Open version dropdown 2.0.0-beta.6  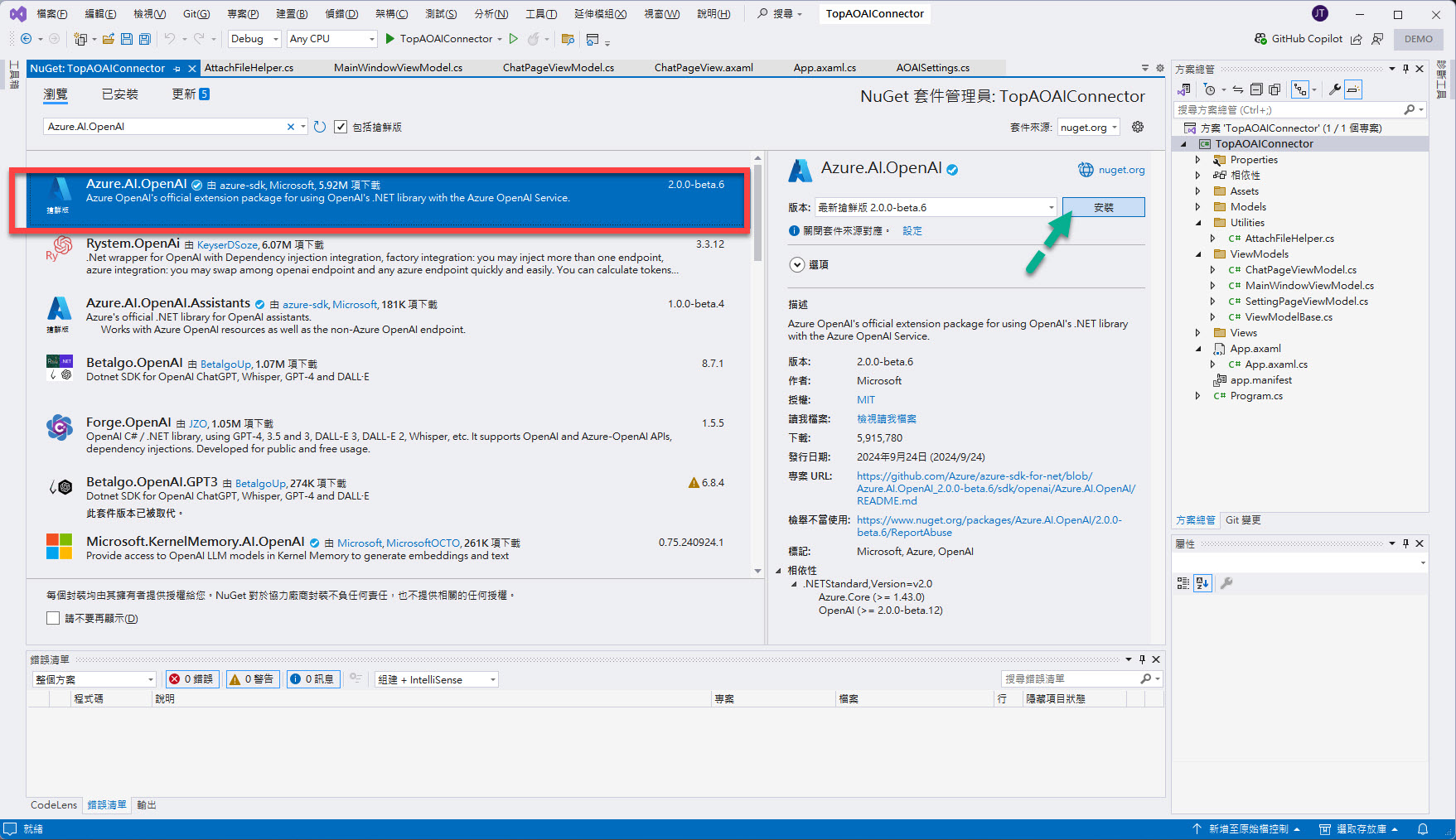936,207
